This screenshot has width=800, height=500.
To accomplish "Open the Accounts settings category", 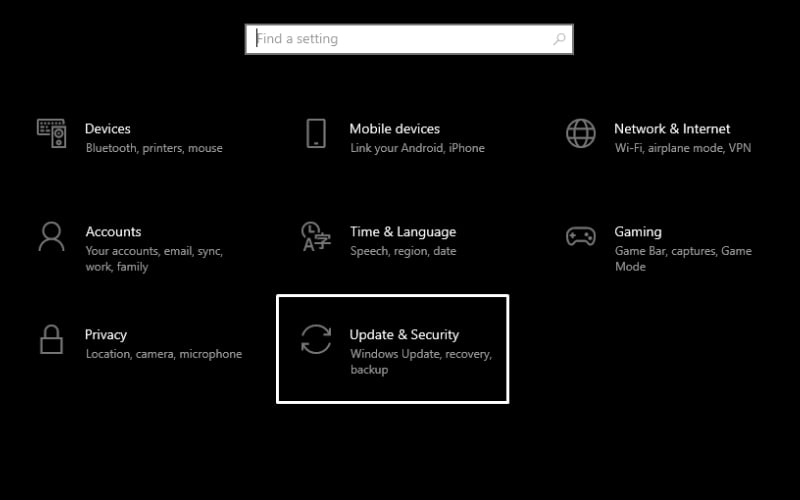I will (113, 232).
